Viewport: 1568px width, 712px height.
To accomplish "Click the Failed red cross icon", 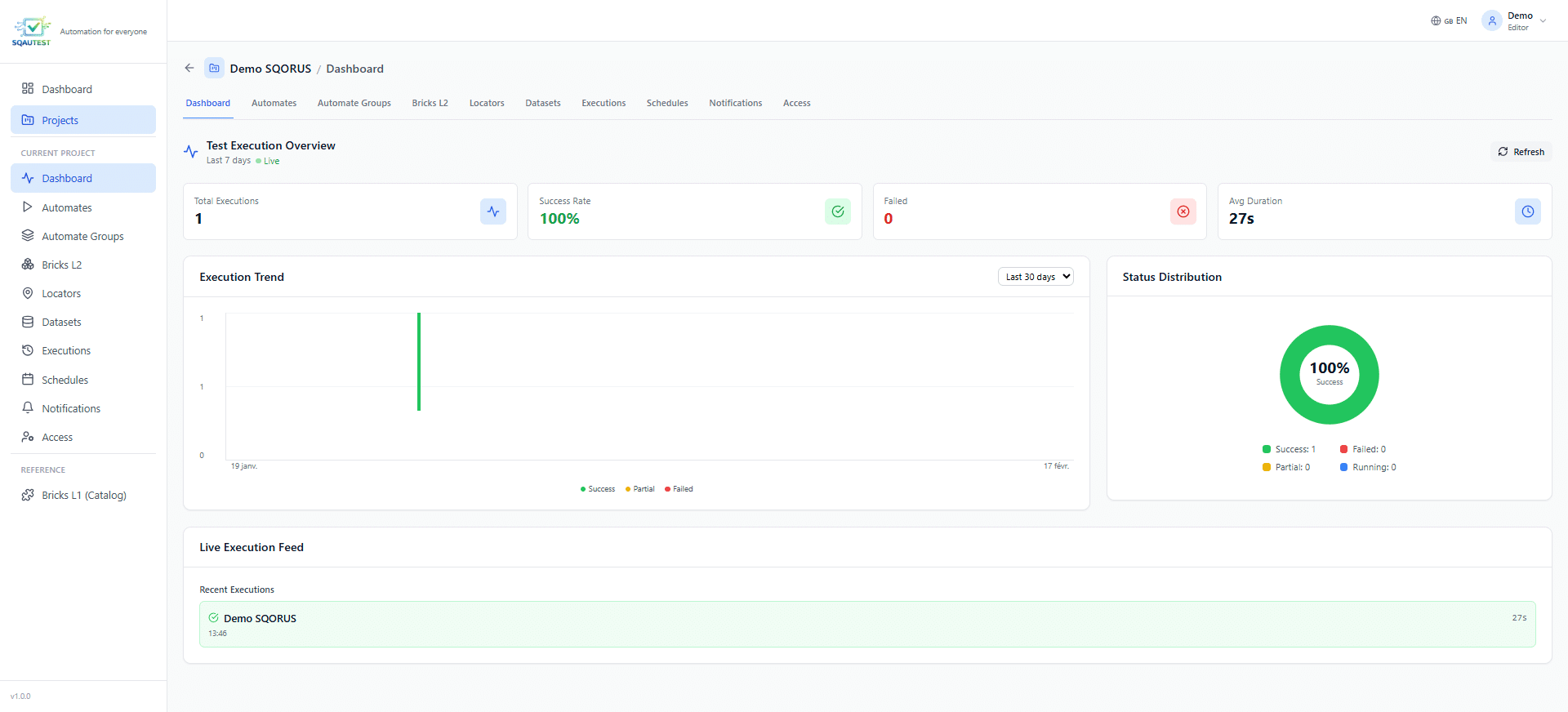I will [1183, 211].
